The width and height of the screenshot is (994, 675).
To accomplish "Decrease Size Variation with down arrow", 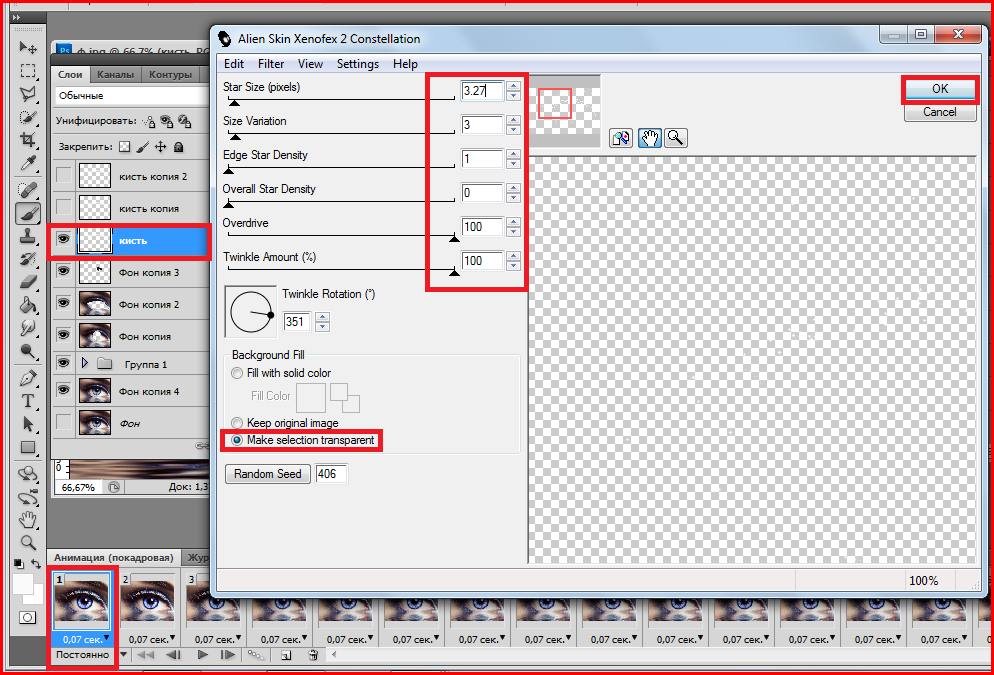I will coord(513,129).
